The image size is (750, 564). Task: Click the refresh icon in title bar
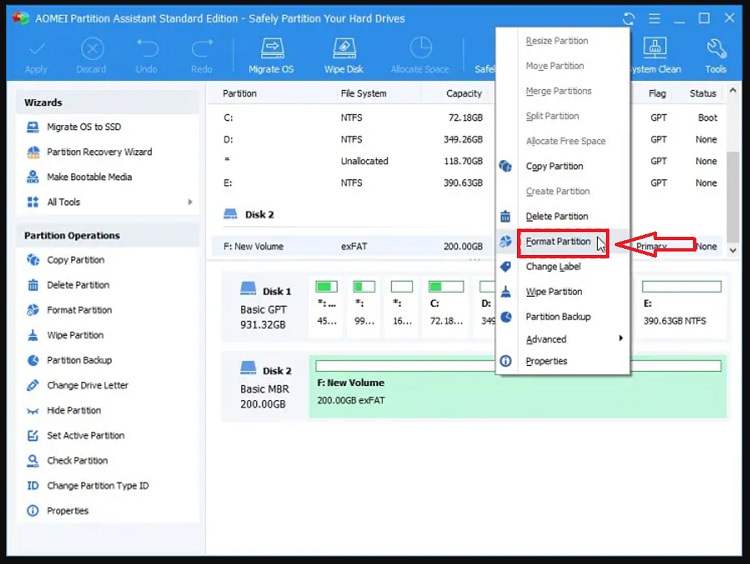628,18
